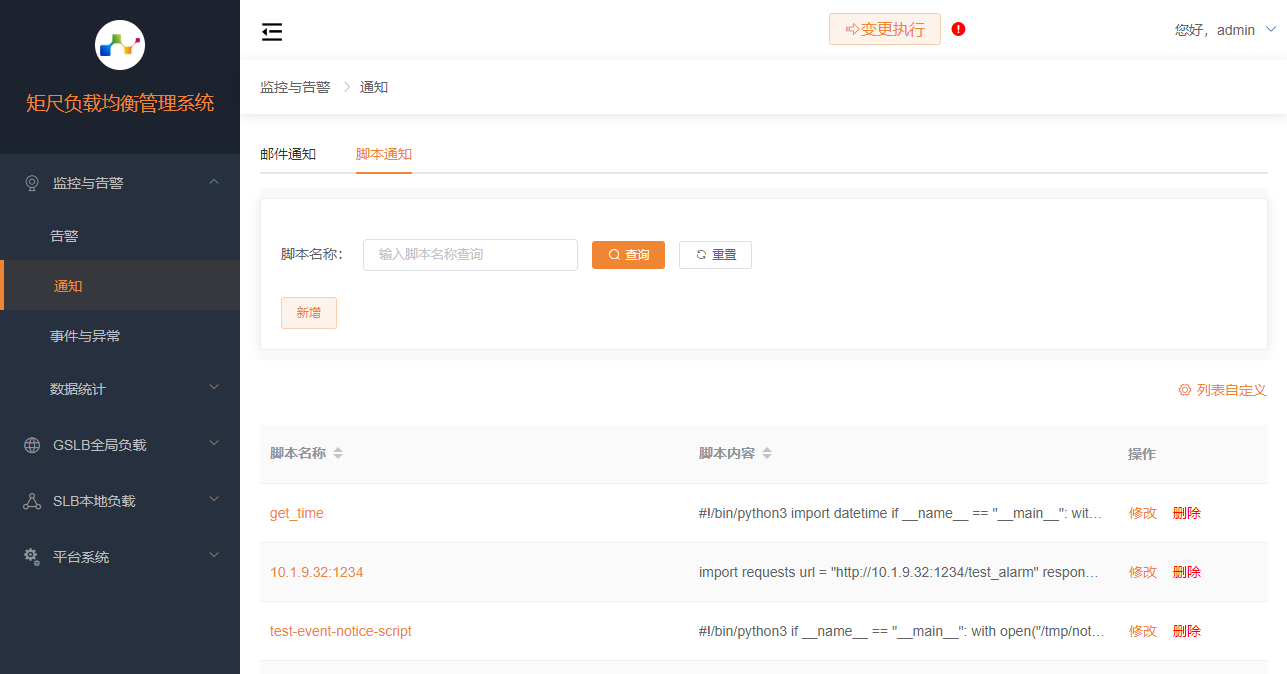Open events and exceptions page
1287x674 pixels.
(85, 336)
